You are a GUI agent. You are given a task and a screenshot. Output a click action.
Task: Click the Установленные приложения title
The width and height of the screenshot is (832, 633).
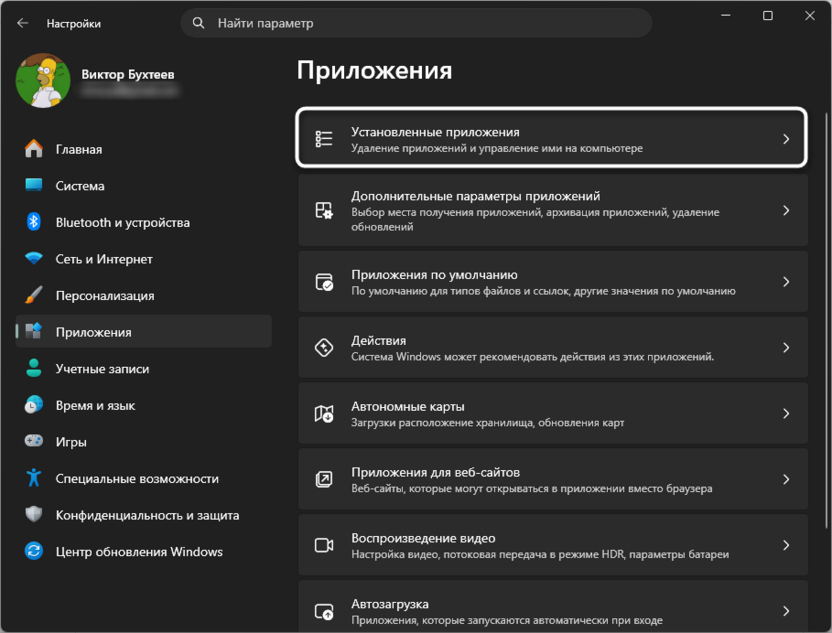pos(435,132)
